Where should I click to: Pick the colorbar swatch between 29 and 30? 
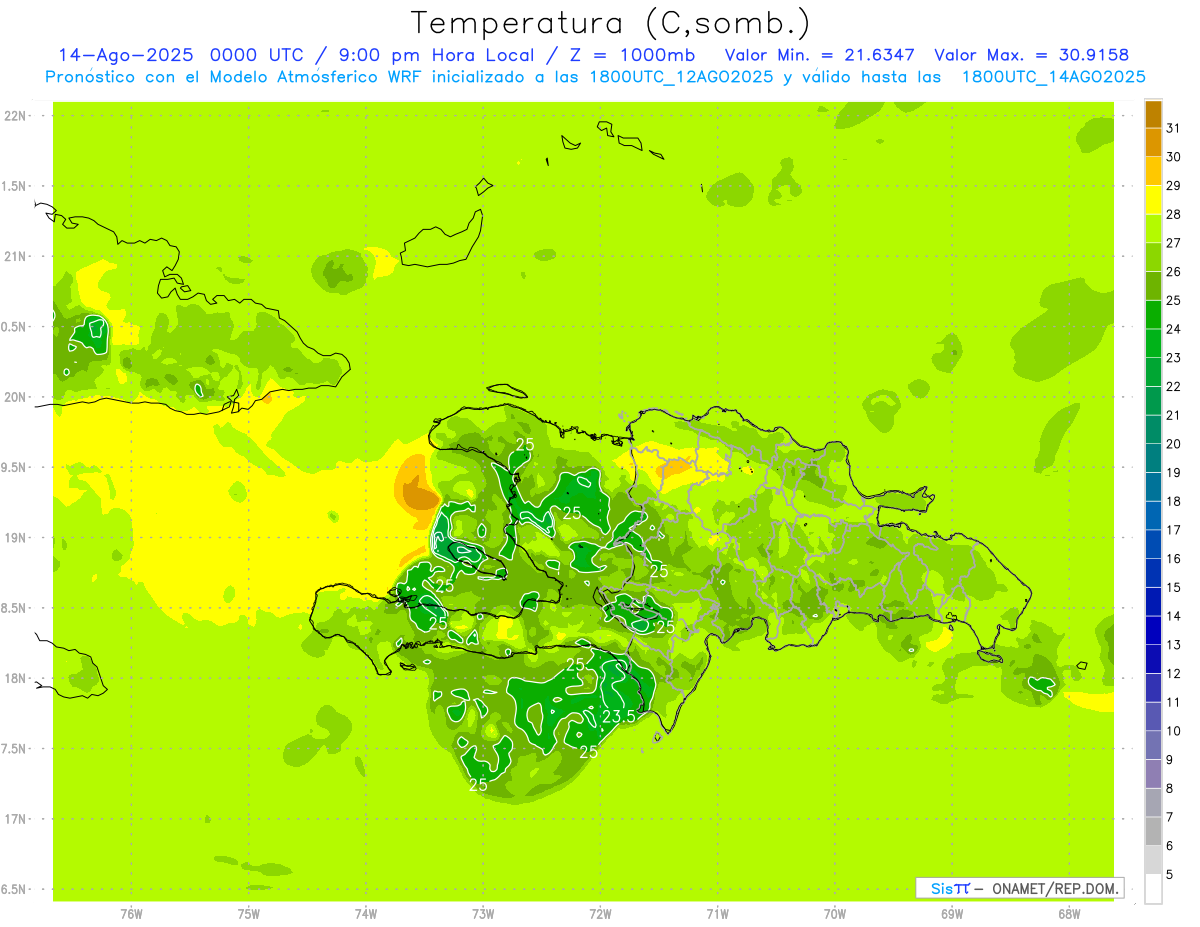(1153, 171)
